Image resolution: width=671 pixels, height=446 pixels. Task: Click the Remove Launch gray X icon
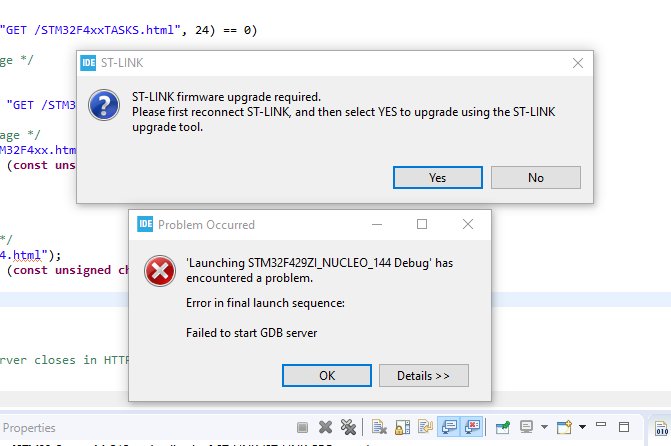click(325, 427)
